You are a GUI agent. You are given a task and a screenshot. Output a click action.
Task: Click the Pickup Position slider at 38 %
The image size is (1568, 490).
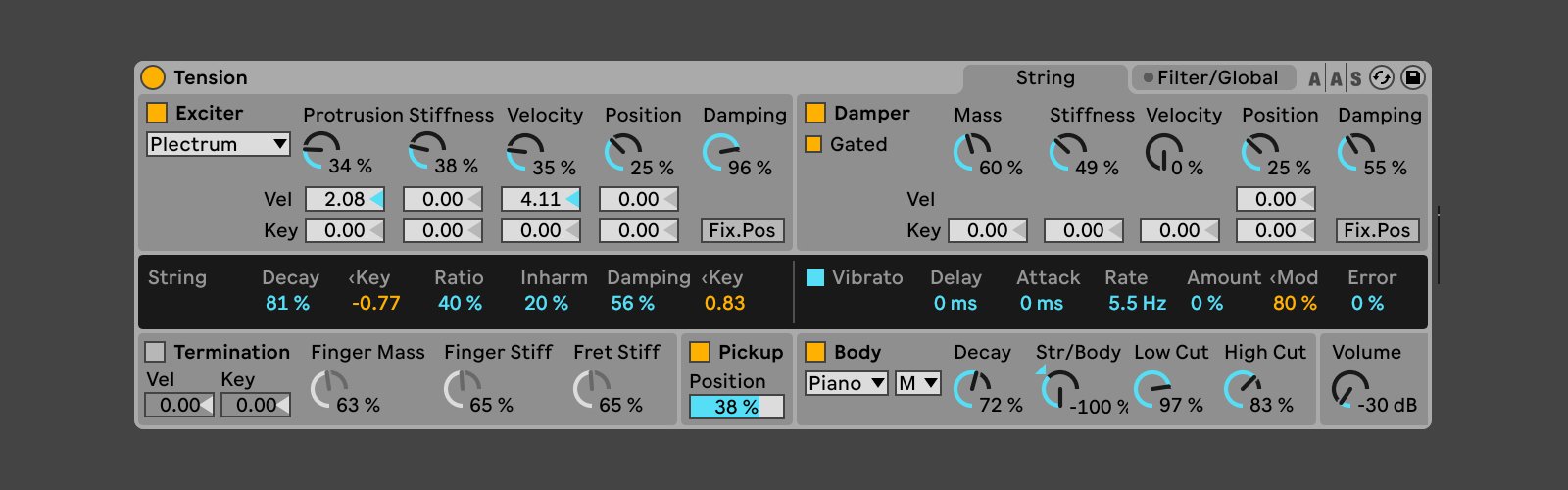737,407
